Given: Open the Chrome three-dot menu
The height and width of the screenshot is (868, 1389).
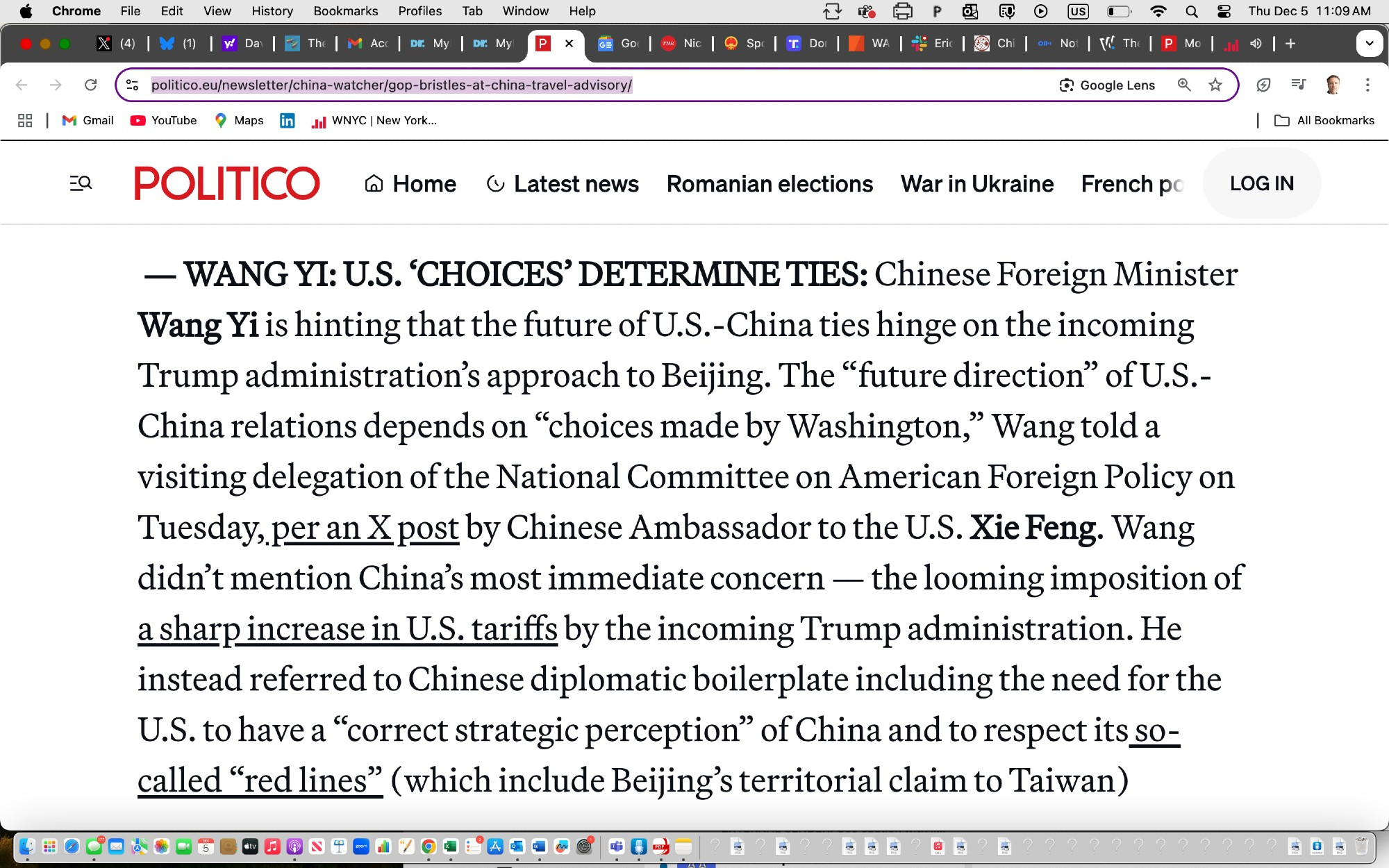Looking at the screenshot, I should click(1367, 85).
